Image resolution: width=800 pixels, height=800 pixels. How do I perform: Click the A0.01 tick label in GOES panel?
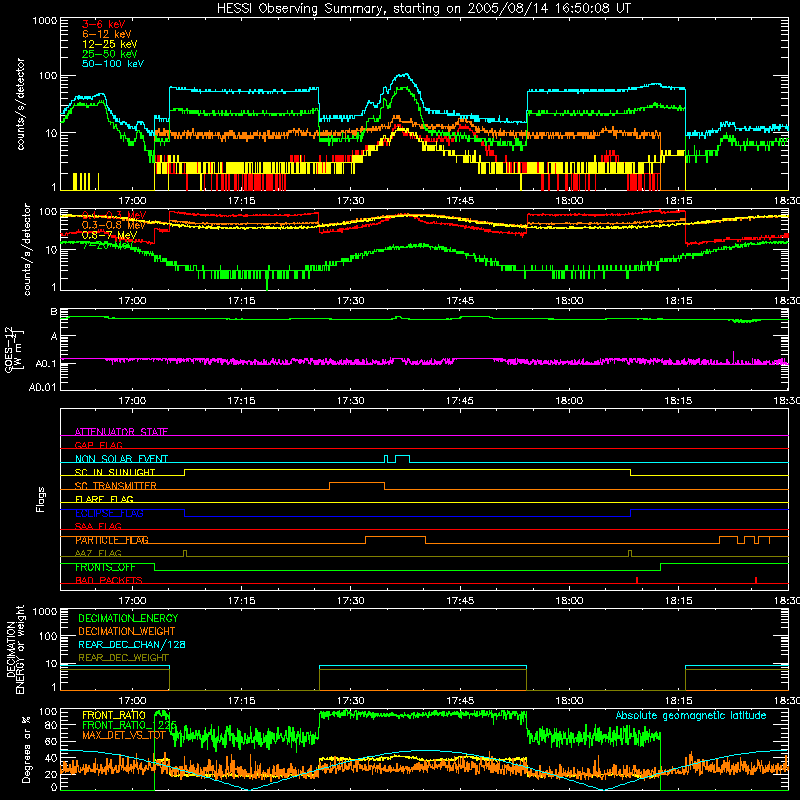coord(43,387)
